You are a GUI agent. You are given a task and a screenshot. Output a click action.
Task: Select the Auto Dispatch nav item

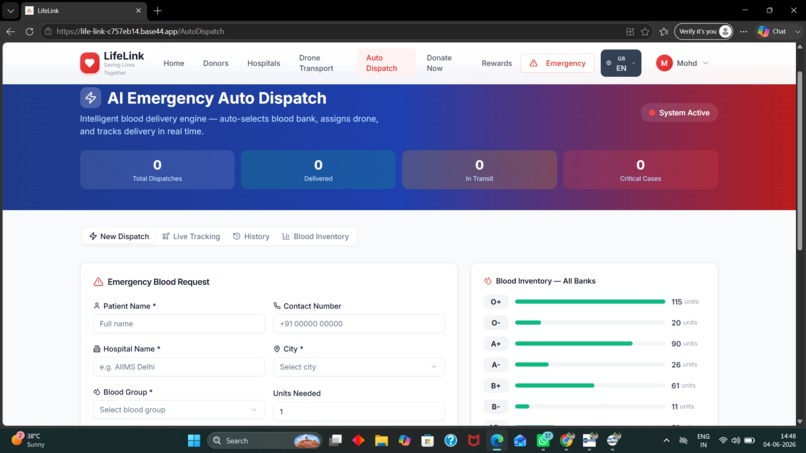point(387,63)
